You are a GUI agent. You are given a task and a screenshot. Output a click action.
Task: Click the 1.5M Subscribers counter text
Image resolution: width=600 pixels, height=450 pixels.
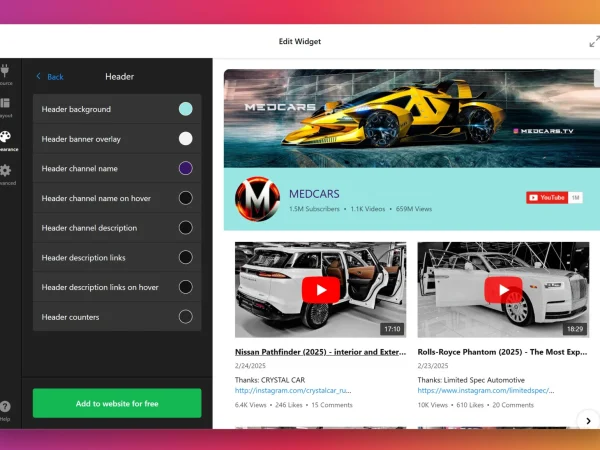point(314,209)
